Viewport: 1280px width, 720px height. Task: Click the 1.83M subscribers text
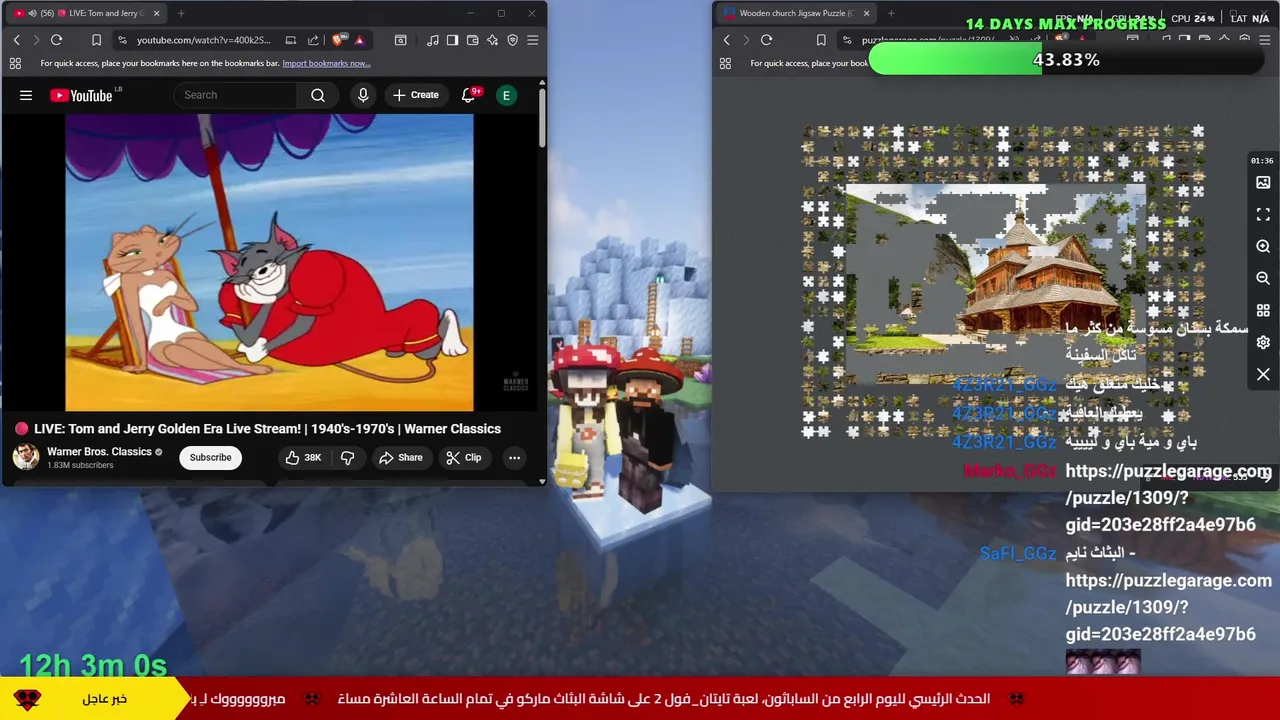(x=80, y=465)
